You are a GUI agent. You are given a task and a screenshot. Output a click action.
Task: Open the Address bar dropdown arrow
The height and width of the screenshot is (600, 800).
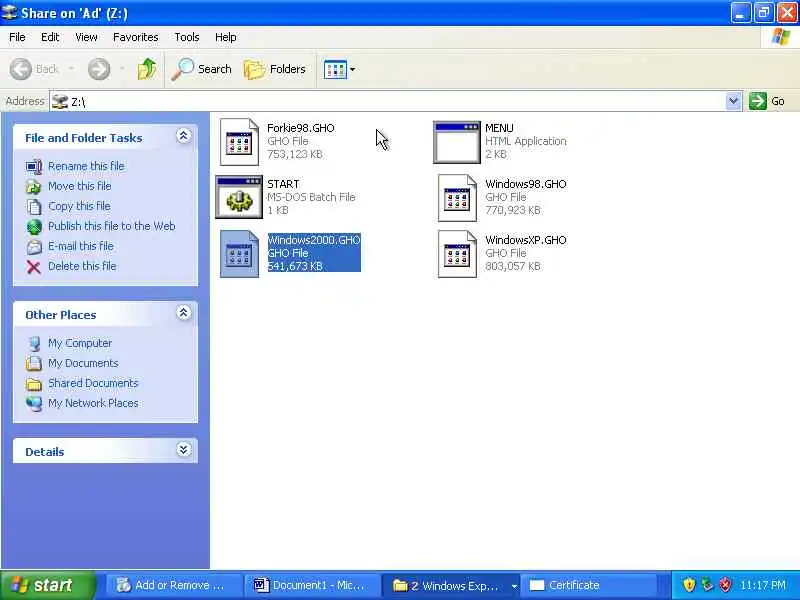point(733,101)
